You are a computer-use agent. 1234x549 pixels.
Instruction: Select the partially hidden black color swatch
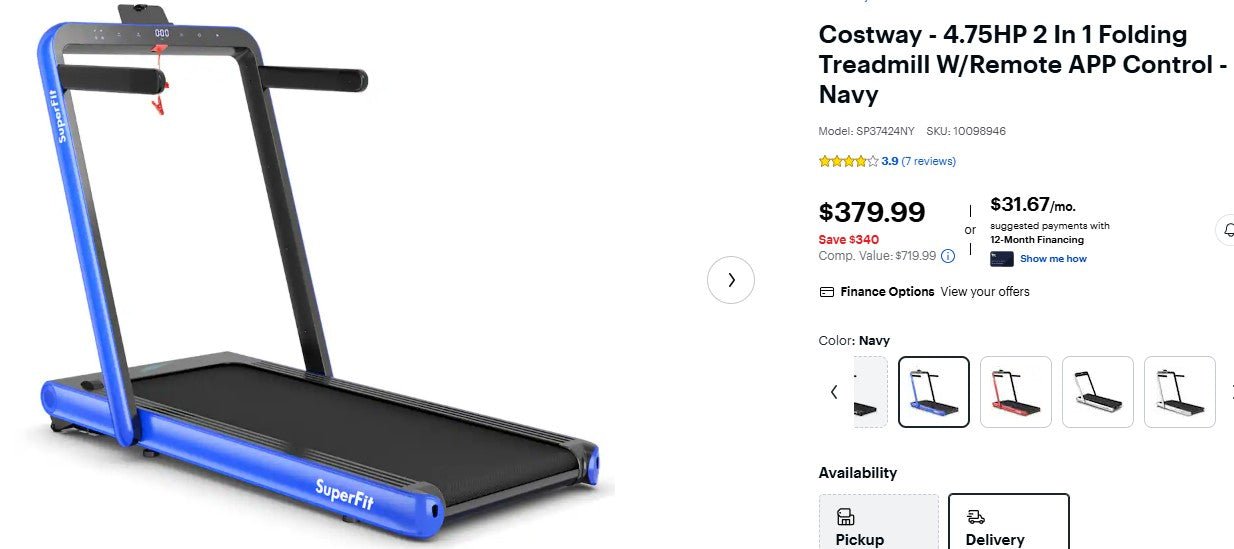pyautogui.click(x=870, y=392)
